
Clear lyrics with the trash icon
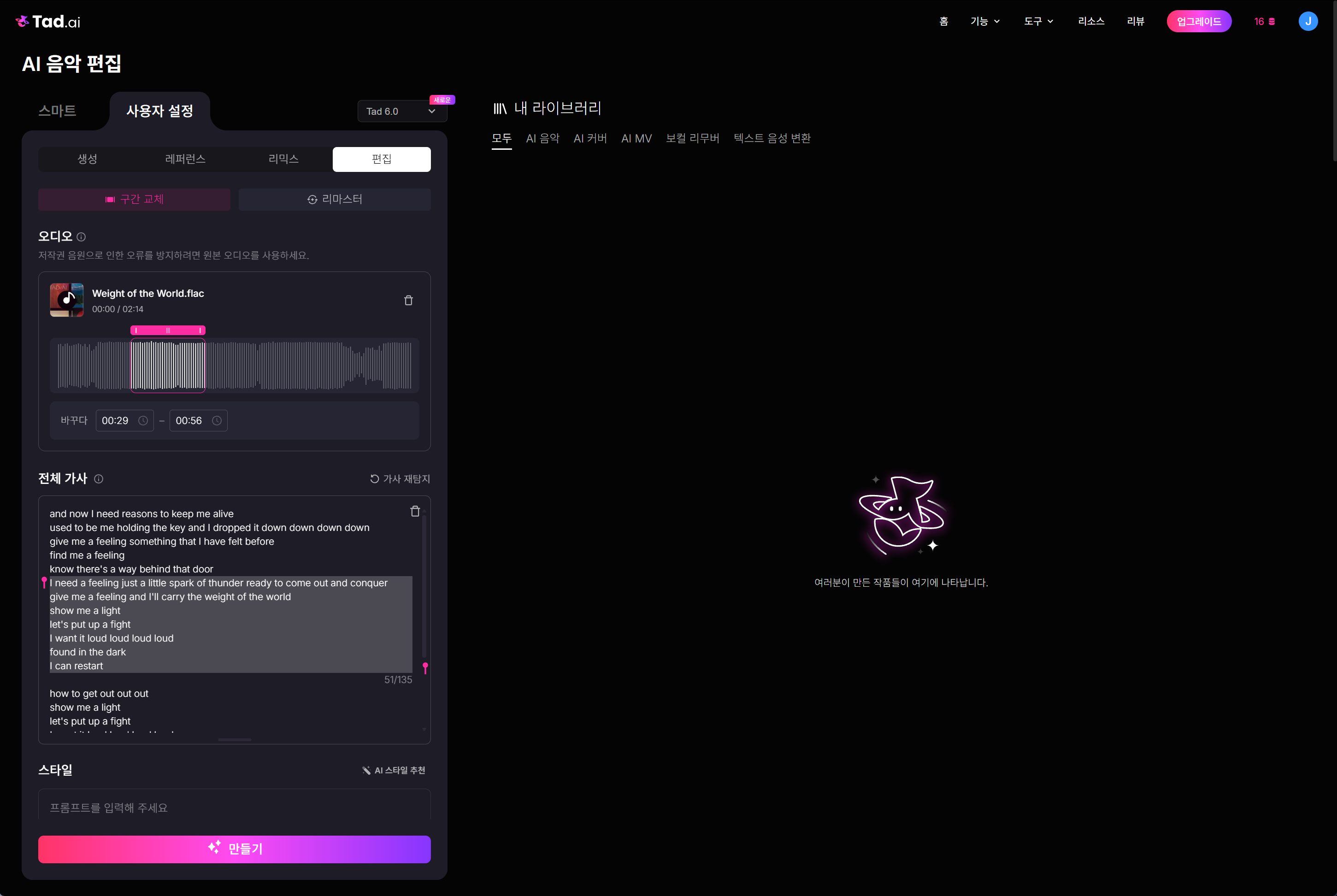[415, 512]
